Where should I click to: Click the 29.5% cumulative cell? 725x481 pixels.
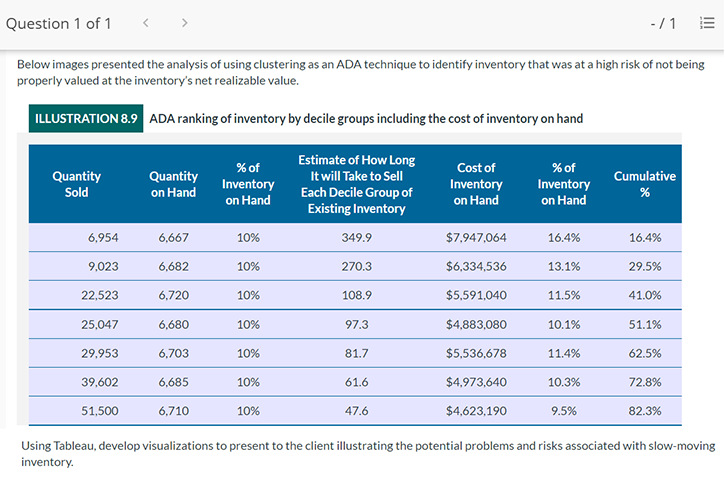tap(644, 267)
